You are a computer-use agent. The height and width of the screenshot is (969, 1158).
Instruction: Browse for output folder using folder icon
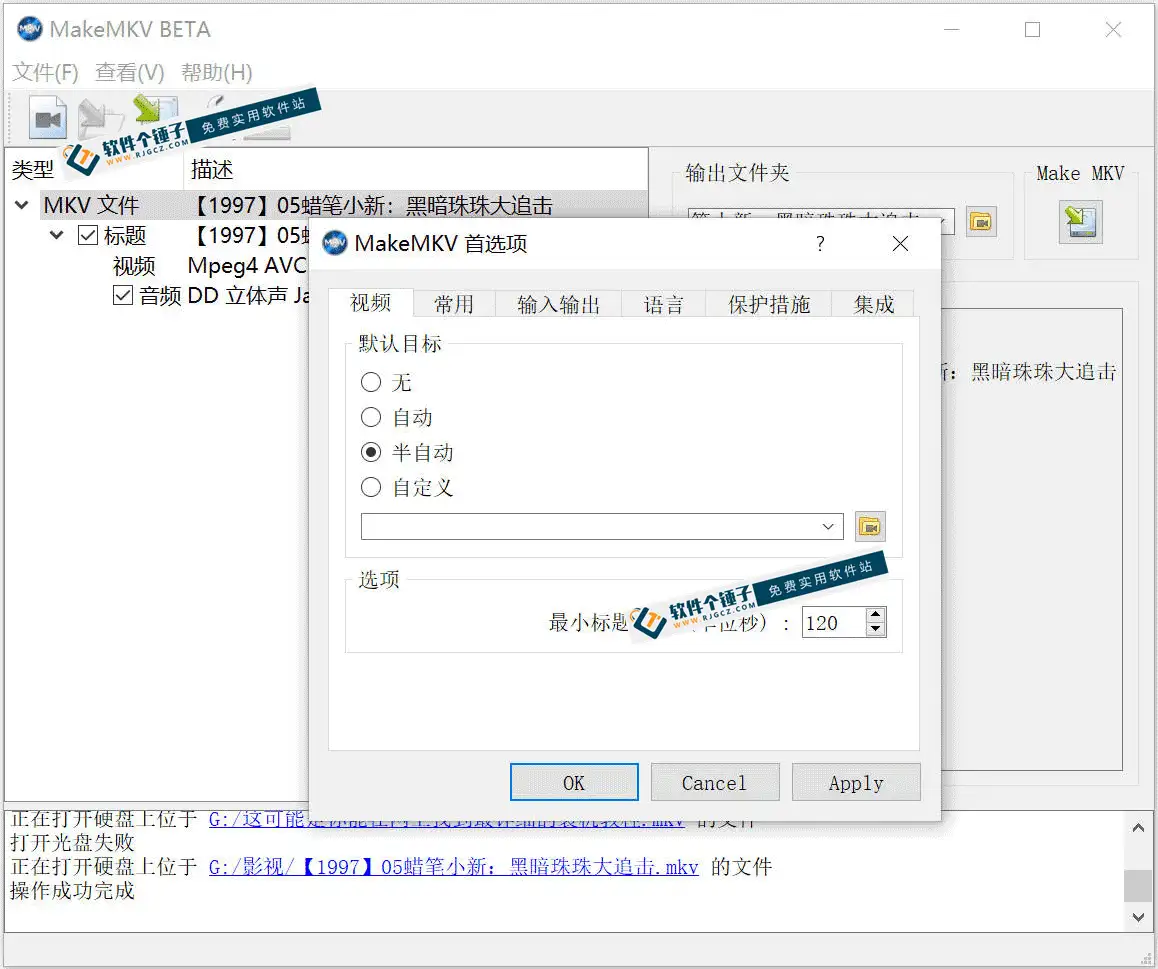click(x=981, y=222)
